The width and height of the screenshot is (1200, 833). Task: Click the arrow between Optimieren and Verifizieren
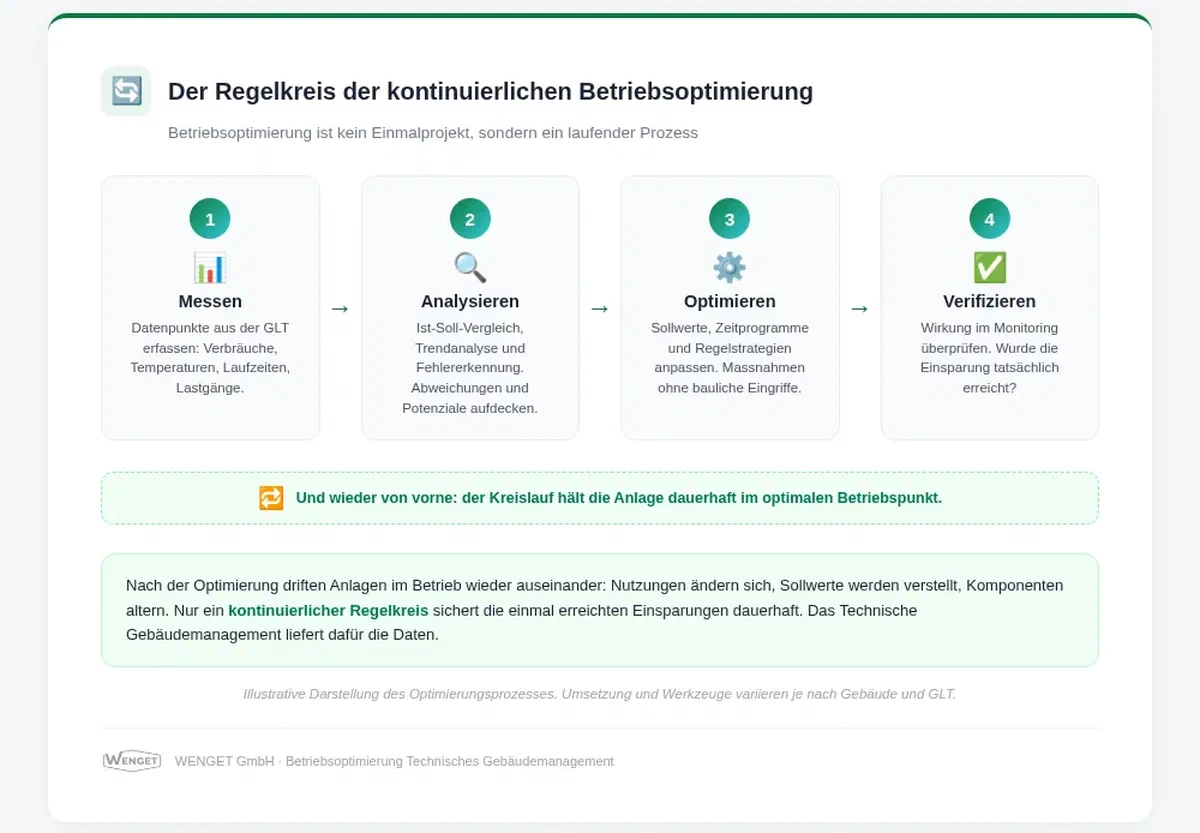pyautogui.click(x=860, y=308)
